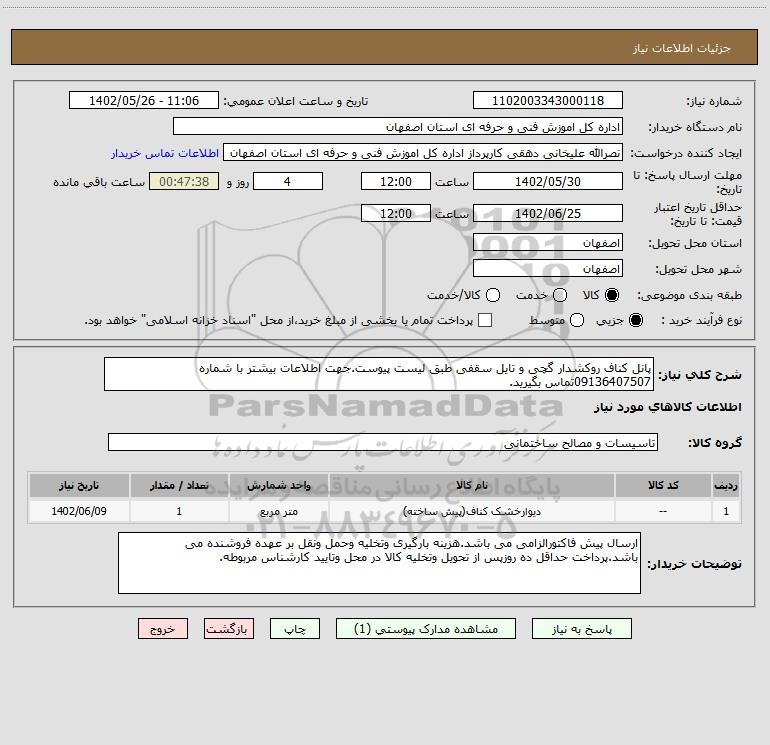Click the چاپ print button
Image resolution: width=770 pixels, height=745 pixels.
pos(295,629)
